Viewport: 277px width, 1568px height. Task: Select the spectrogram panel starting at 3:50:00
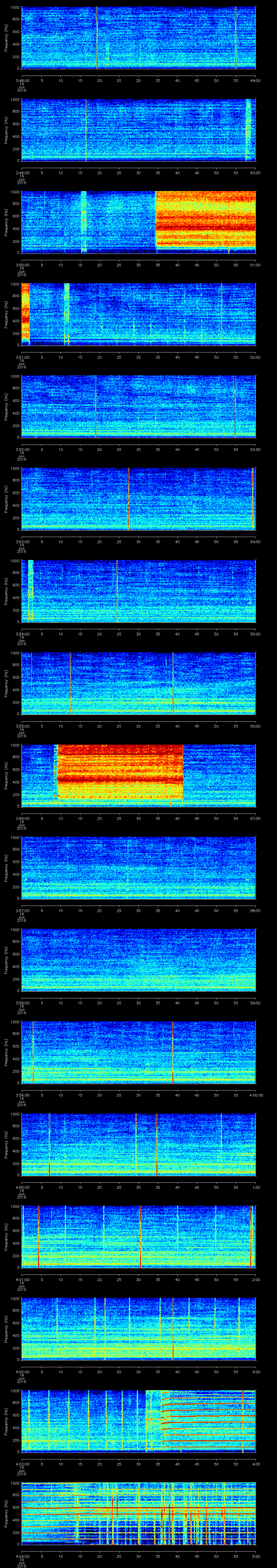pos(138,222)
